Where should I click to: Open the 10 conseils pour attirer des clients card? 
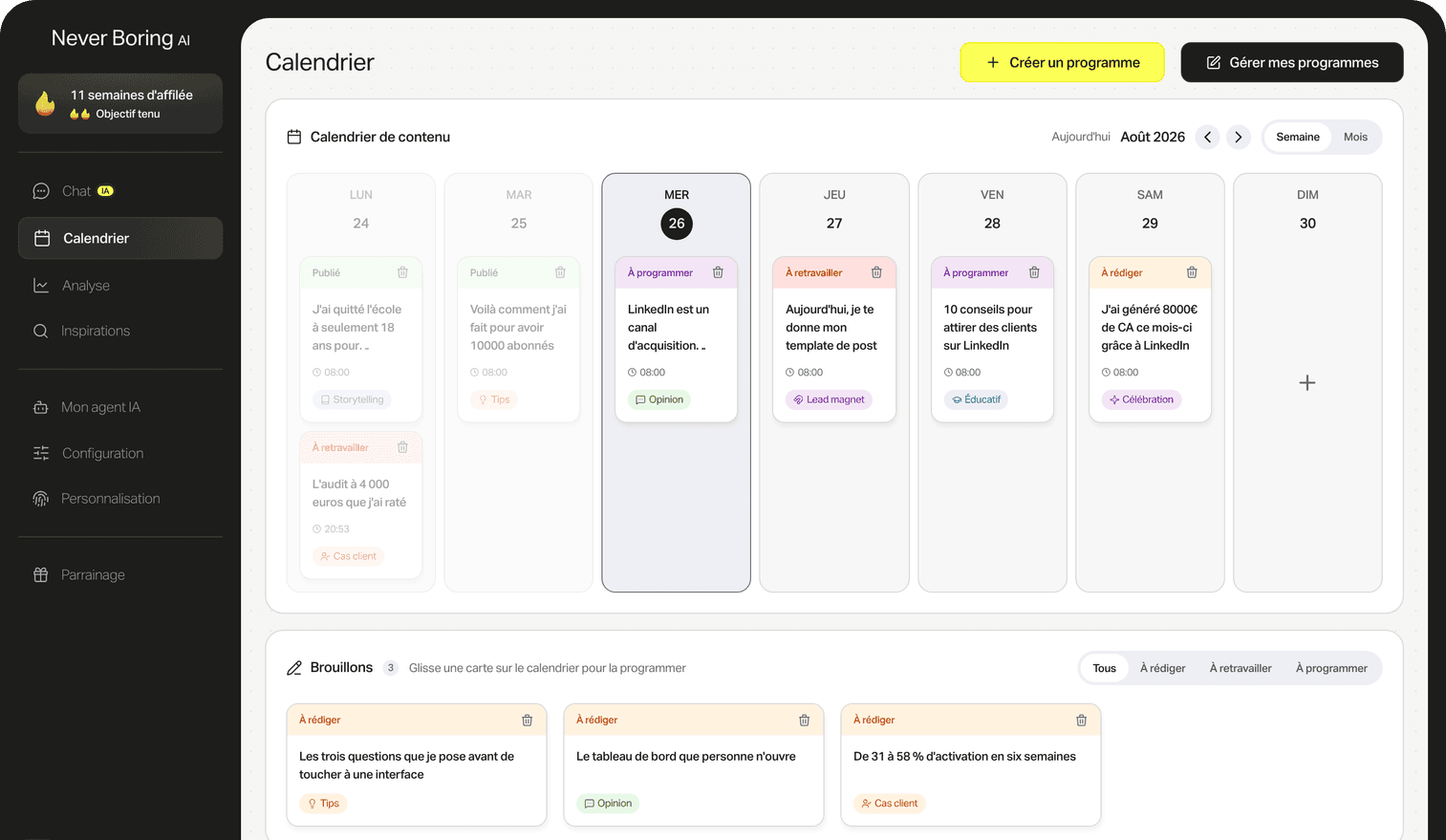tap(992, 339)
